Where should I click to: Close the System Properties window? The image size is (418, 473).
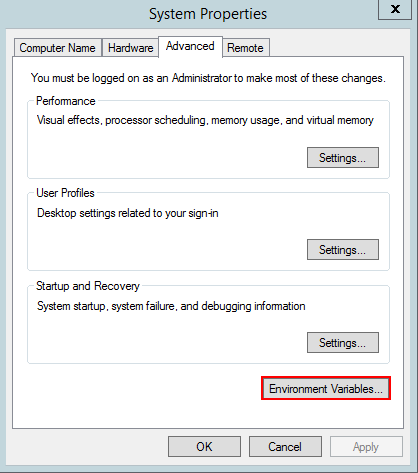(x=395, y=9)
